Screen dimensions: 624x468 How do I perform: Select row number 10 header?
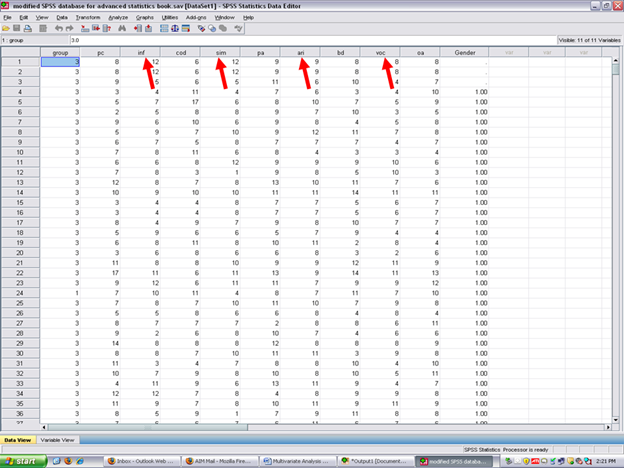[x=19, y=150]
